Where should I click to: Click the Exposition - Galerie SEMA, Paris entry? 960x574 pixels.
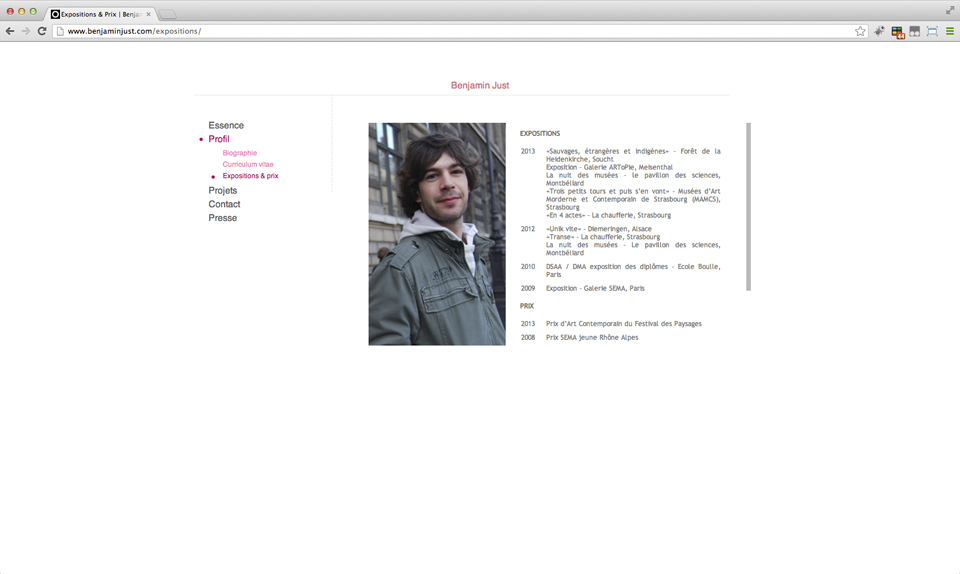(595, 288)
